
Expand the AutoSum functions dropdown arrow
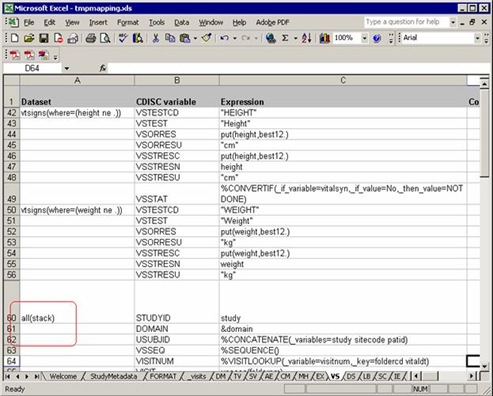[x=295, y=38]
